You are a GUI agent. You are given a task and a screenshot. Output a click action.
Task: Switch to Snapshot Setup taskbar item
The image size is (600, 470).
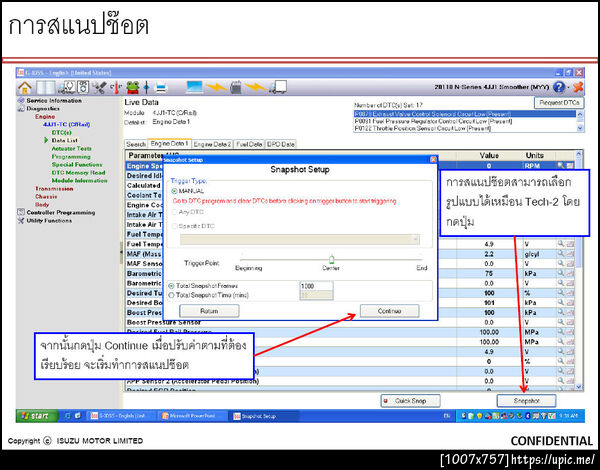pyautogui.click(x=264, y=416)
